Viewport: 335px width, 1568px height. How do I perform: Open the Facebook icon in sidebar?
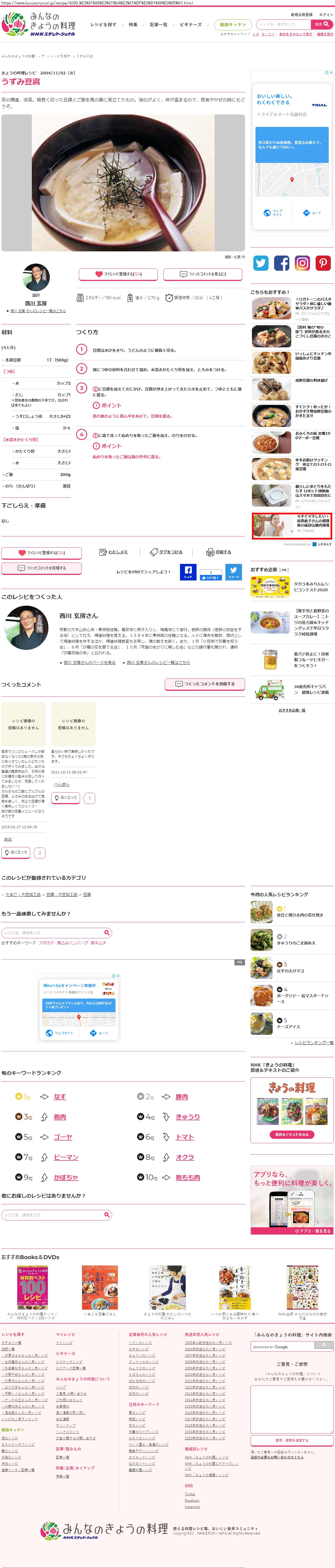(281, 263)
